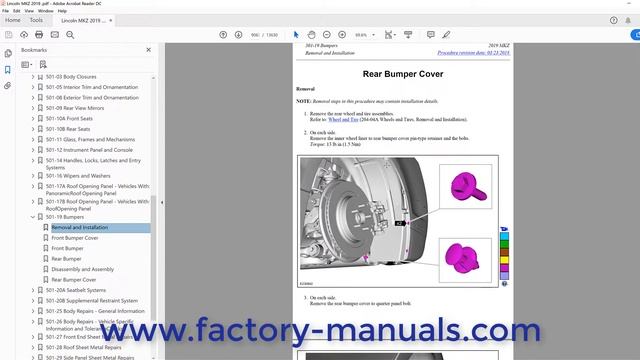
Task: Toggle read mode scrolling icon
Action: click(408, 35)
